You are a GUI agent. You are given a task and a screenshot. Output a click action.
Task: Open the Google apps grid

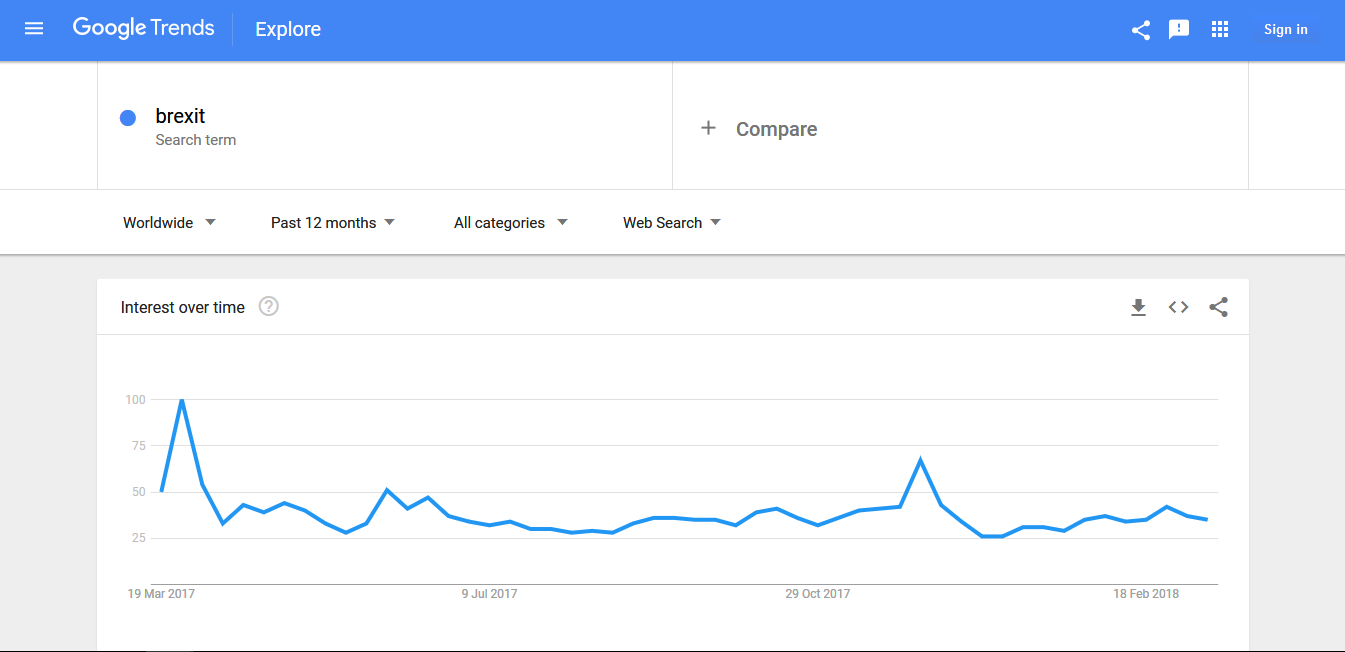click(1219, 29)
